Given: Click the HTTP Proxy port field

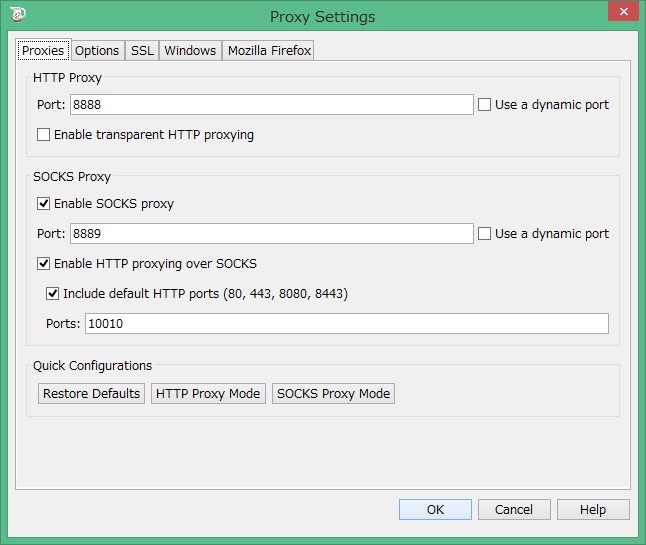Looking at the screenshot, I should tap(271, 104).
